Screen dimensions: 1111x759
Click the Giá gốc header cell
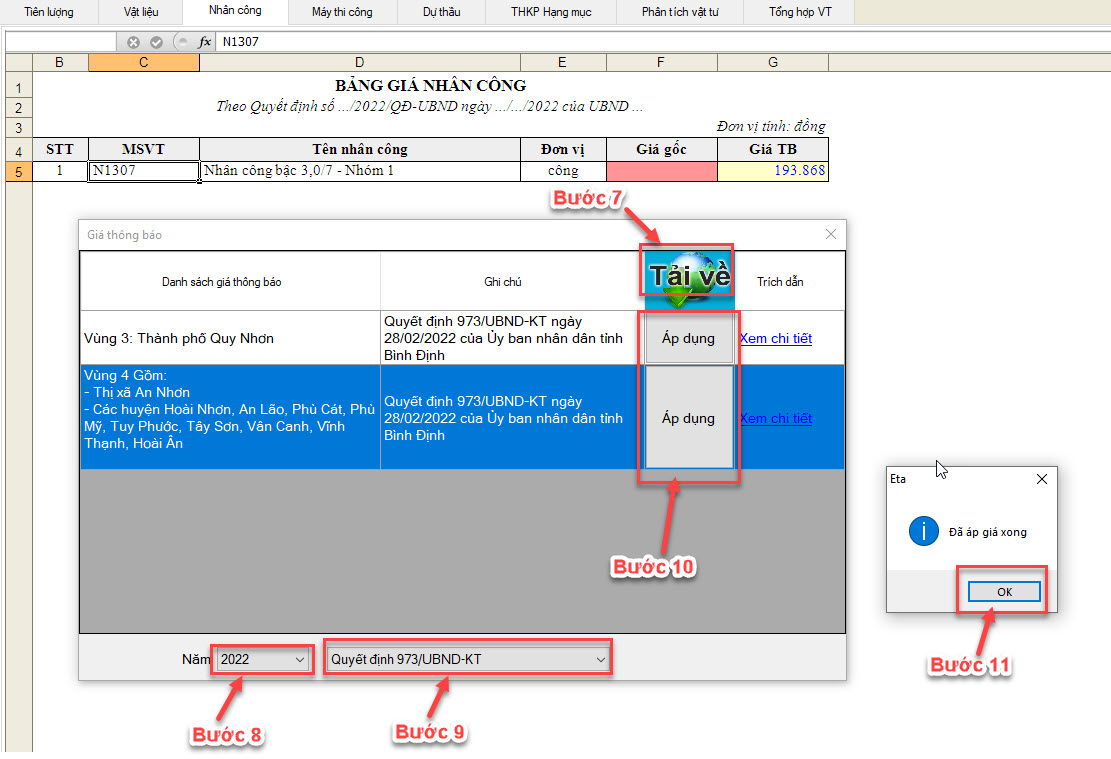click(x=662, y=150)
